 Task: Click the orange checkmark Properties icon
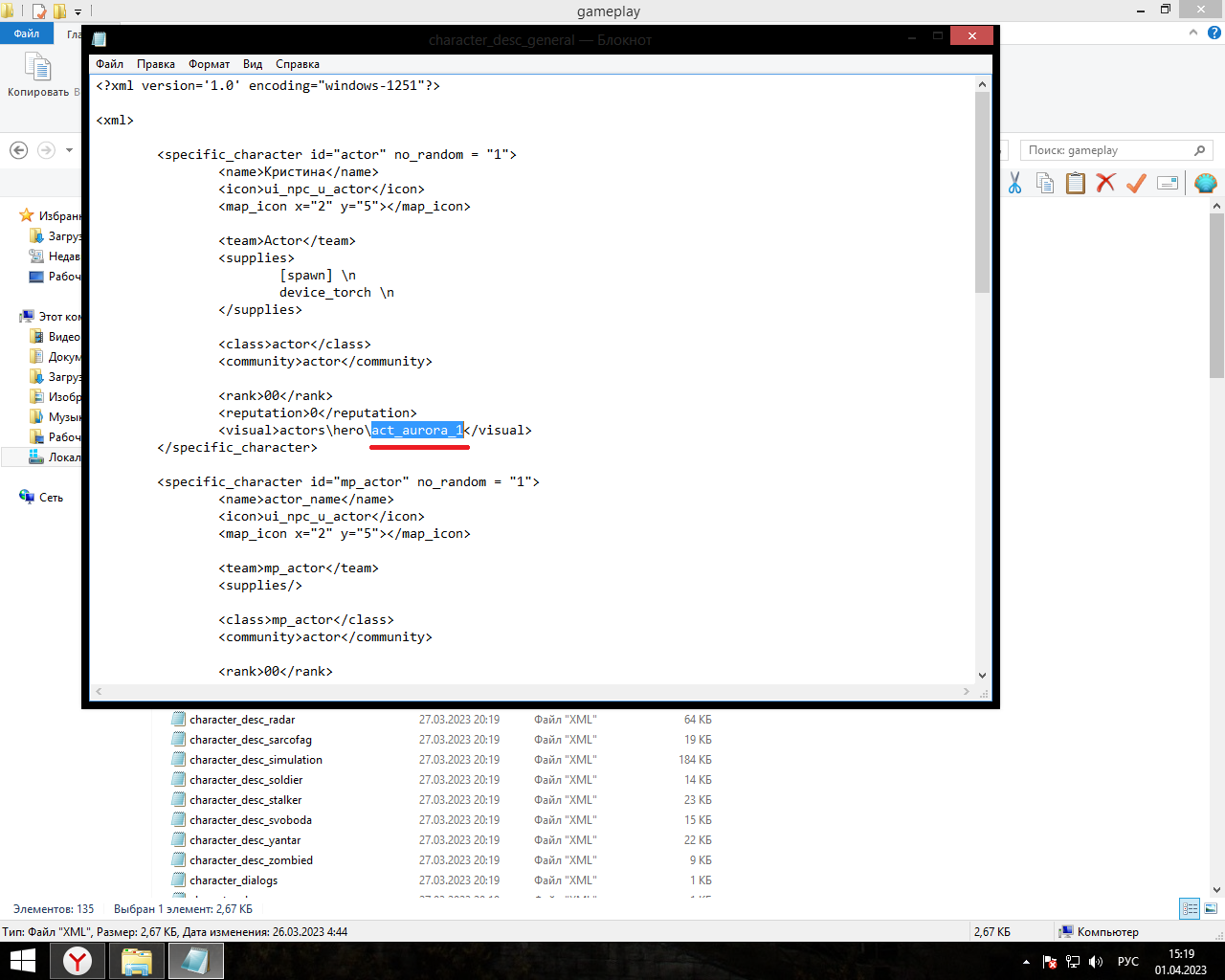(1136, 183)
